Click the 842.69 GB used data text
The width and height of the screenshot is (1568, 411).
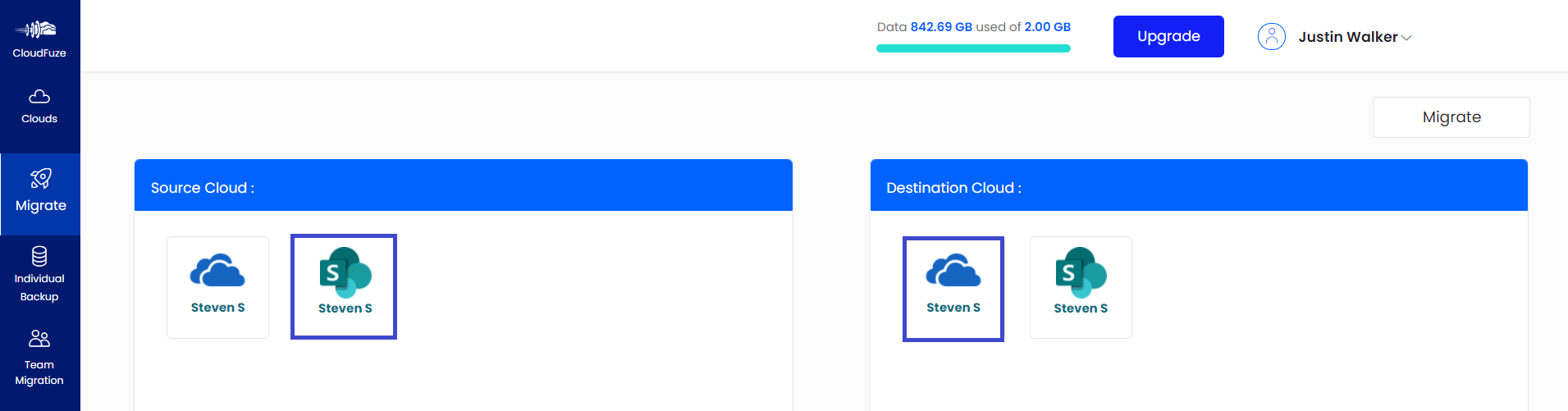click(941, 27)
